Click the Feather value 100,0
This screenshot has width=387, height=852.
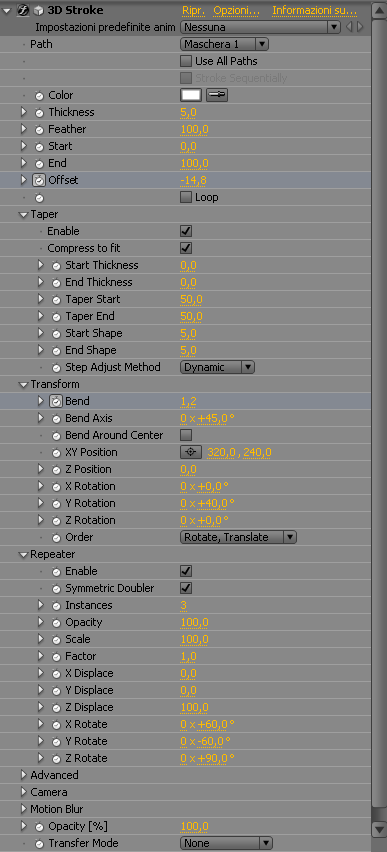point(195,129)
